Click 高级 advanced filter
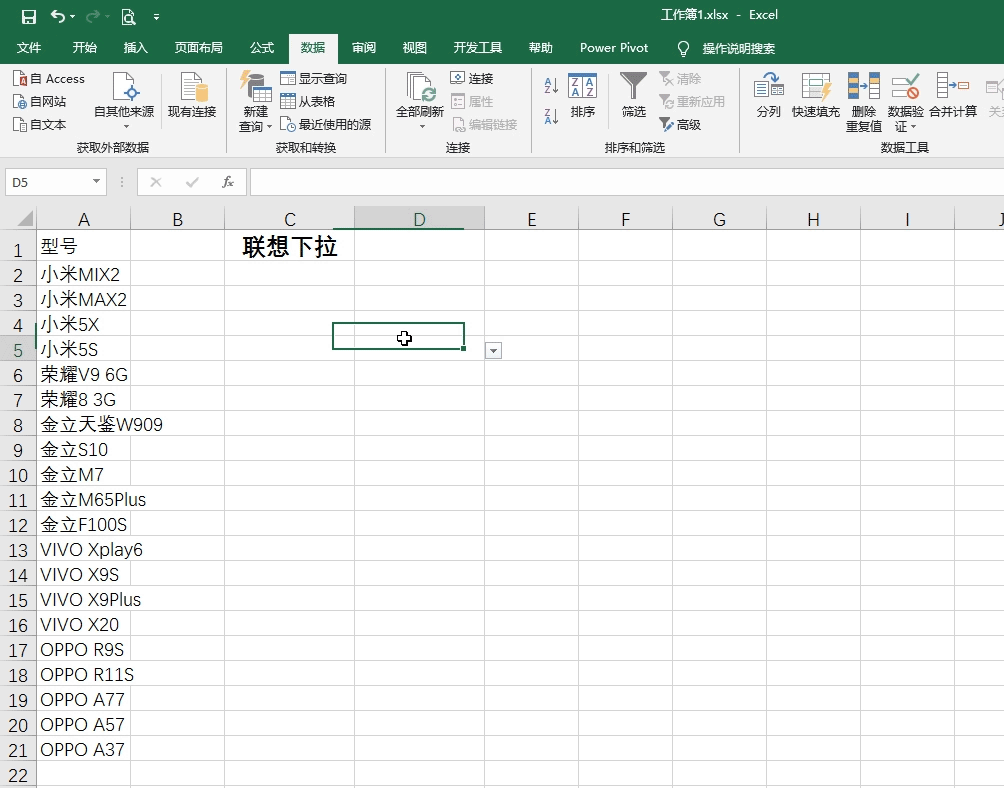Image resolution: width=1004 pixels, height=788 pixels. (x=680, y=124)
